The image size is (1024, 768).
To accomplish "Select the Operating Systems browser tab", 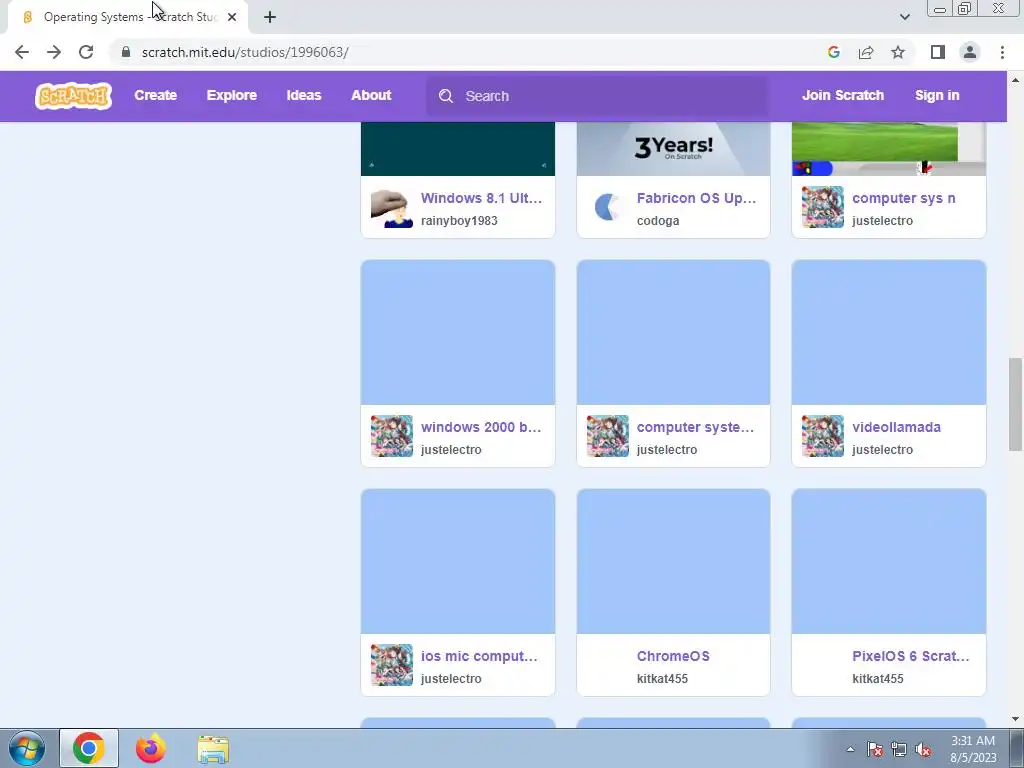I will pos(128,17).
